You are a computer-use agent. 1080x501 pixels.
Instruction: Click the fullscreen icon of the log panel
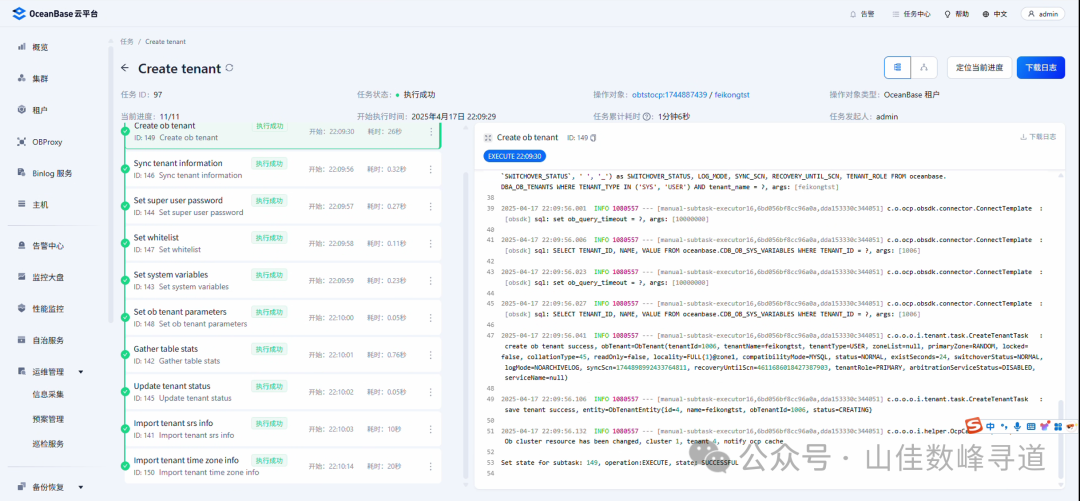pyautogui.click(x=488, y=138)
